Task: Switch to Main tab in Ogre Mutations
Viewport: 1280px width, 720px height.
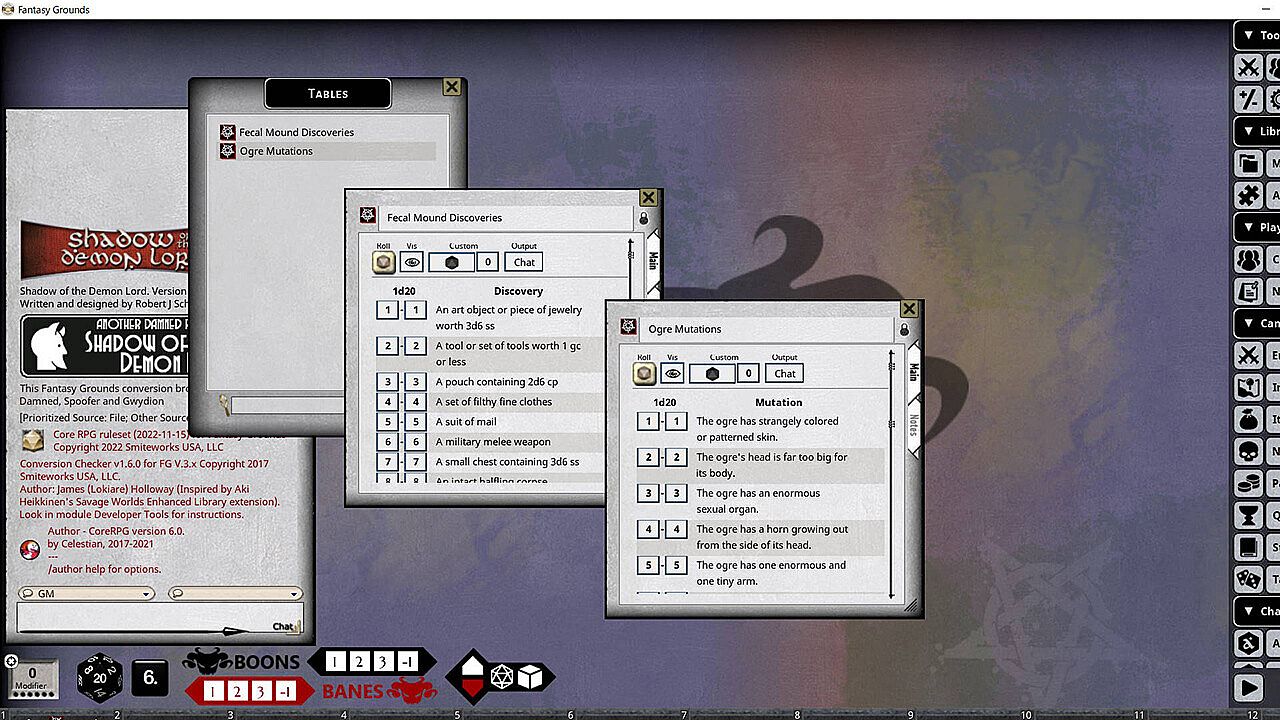Action: [x=913, y=372]
